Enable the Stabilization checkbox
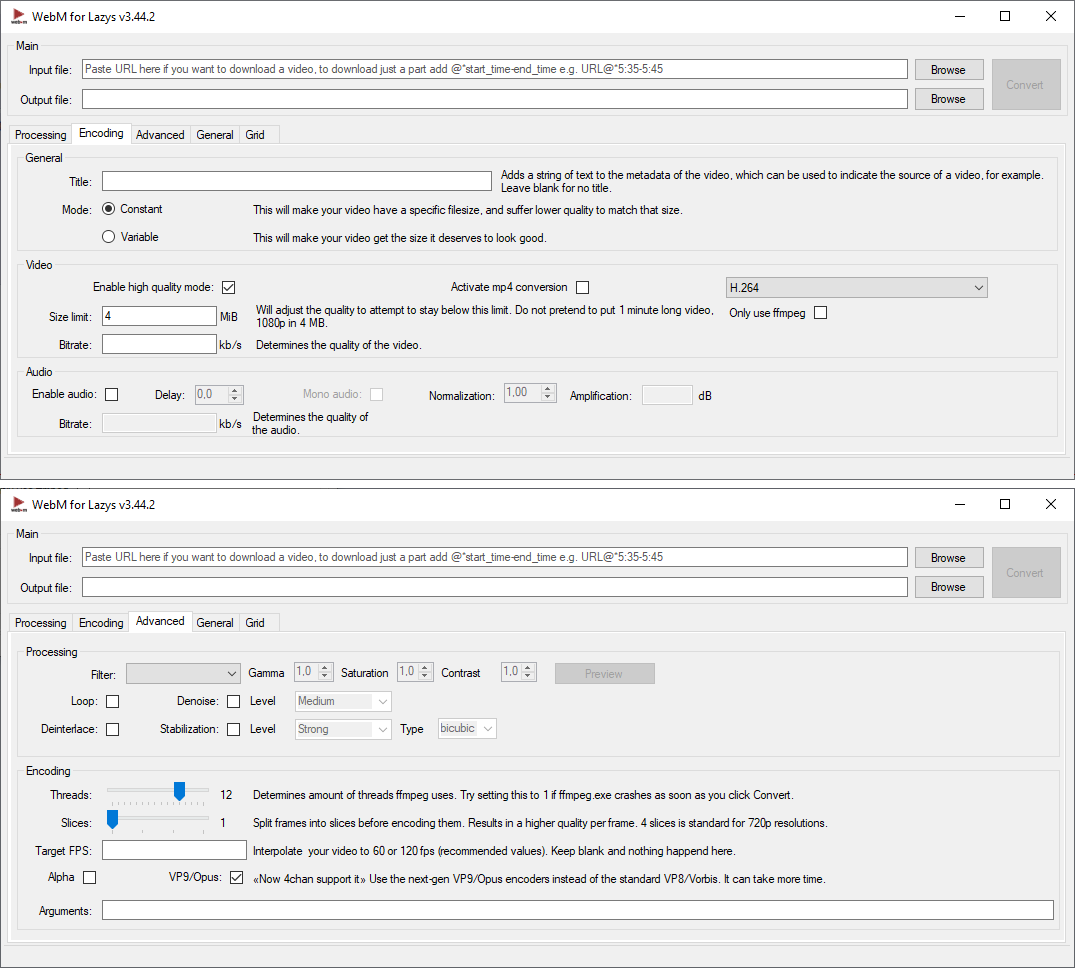 click(234, 730)
